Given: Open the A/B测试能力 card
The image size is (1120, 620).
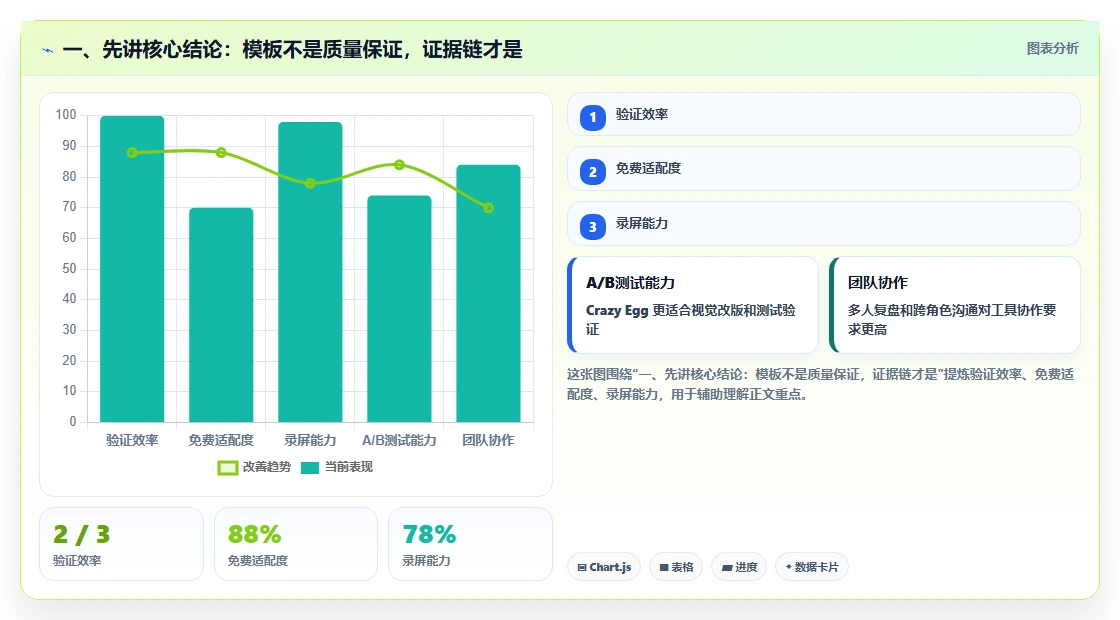Looking at the screenshot, I should [x=693, y=305].
